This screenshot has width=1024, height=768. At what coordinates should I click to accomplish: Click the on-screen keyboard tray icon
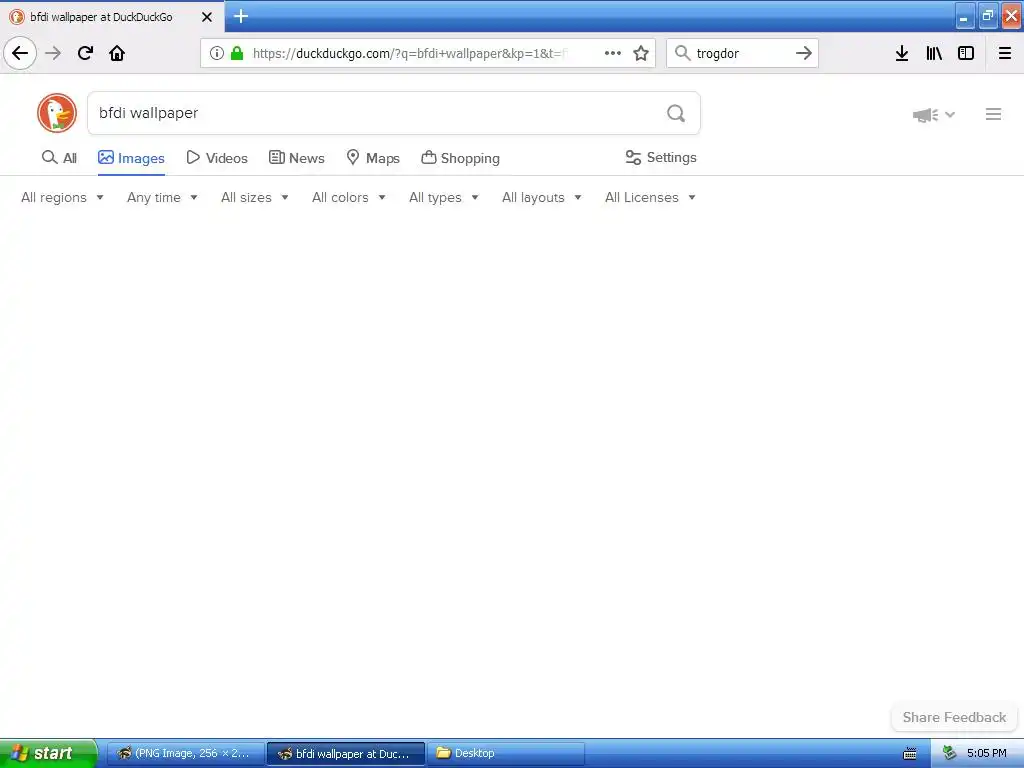(909, 754)
